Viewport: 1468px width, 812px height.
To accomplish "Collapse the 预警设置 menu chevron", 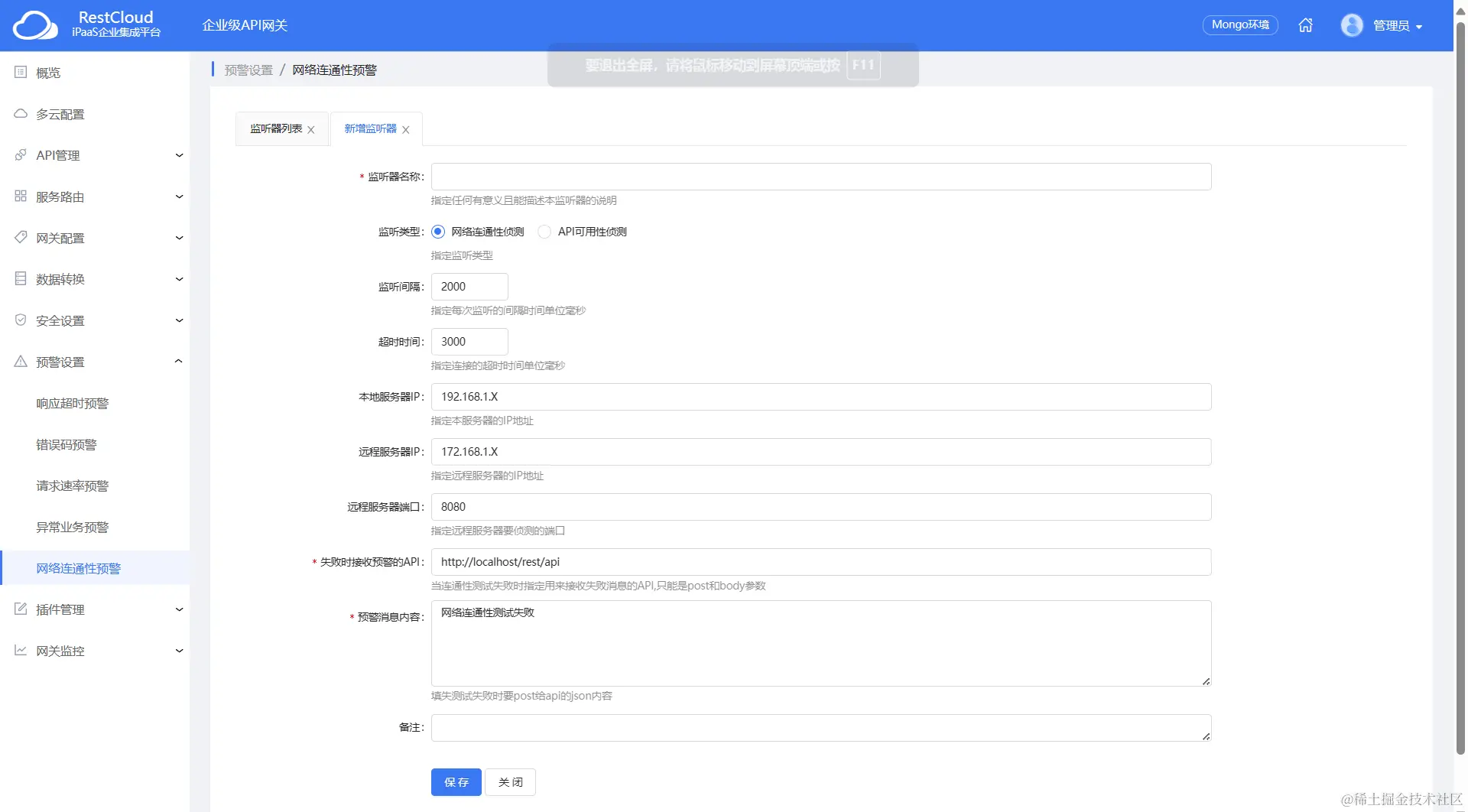I will pos(179,362).
